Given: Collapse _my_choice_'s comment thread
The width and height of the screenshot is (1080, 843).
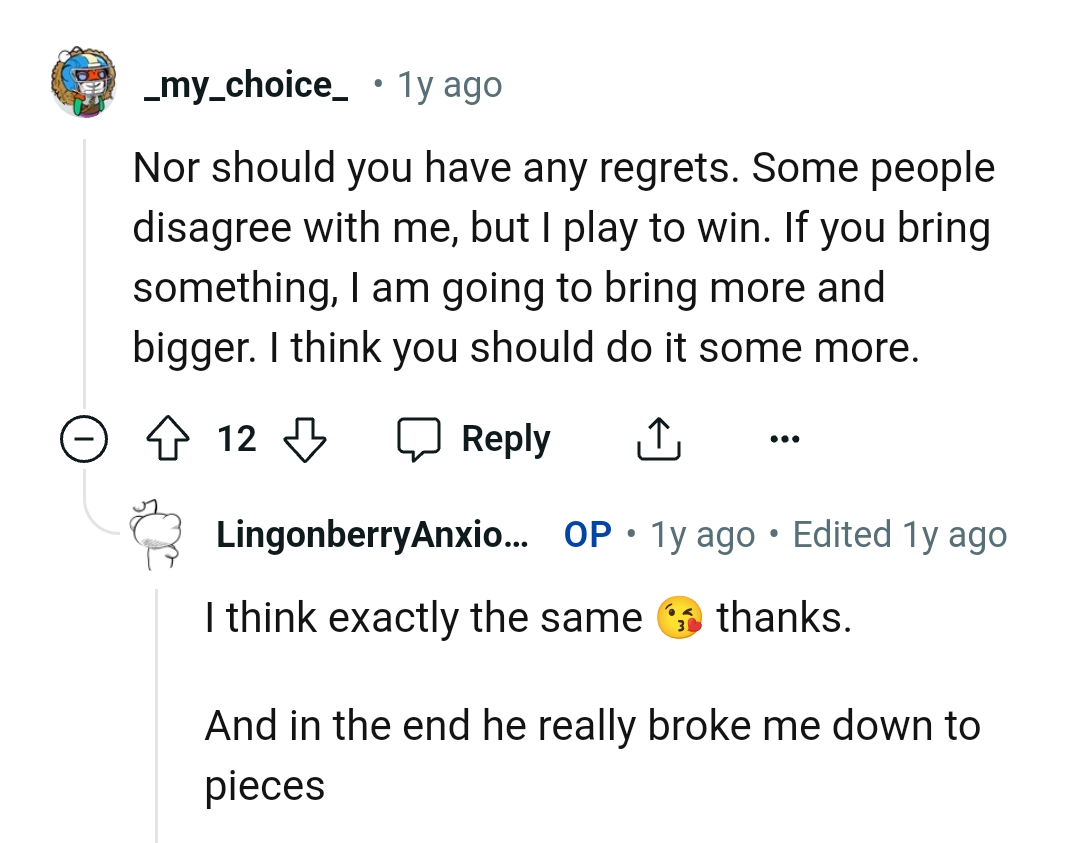Looking at the screenshot, I should [x=85, y=437].
